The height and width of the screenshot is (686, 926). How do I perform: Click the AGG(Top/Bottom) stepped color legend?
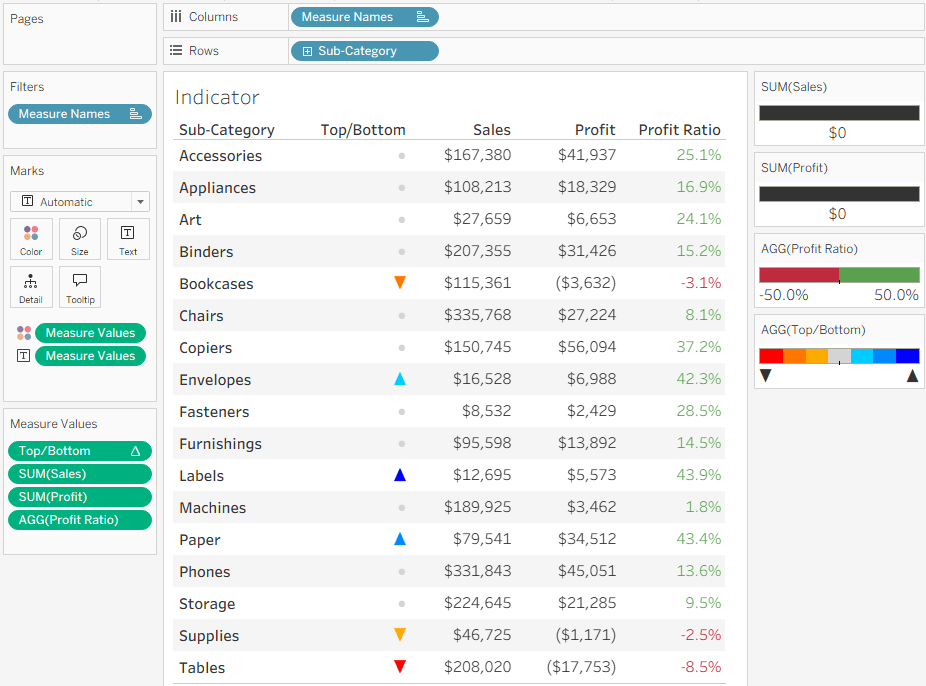(839, 356)
